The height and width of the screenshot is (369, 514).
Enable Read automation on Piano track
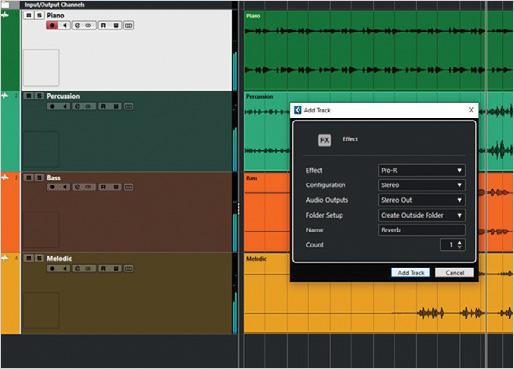coord(103,25)
